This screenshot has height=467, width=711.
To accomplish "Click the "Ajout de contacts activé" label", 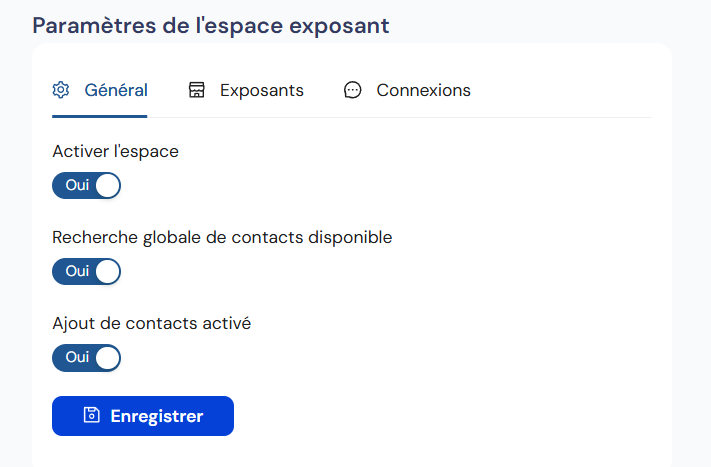I will coord(151,324).
